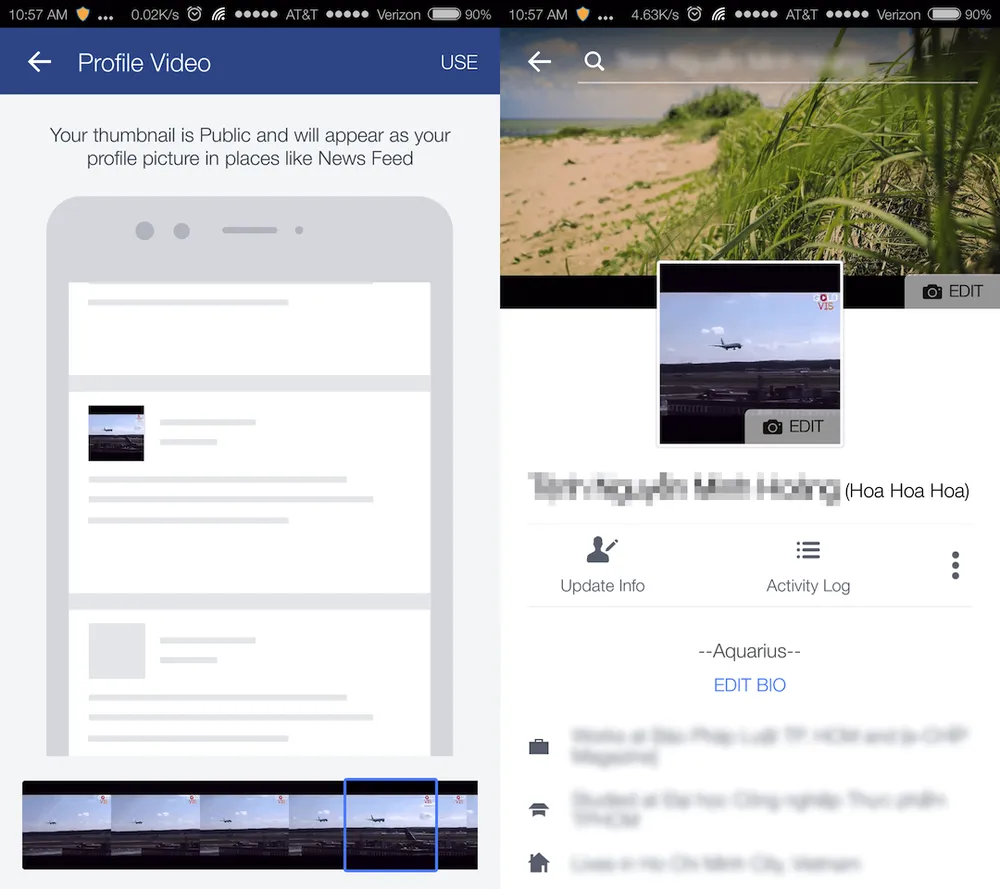Viewport: 1000px width, 889px height.
Task: Tap the back arrow on Profile Video screen
Action: pos(38,61)
